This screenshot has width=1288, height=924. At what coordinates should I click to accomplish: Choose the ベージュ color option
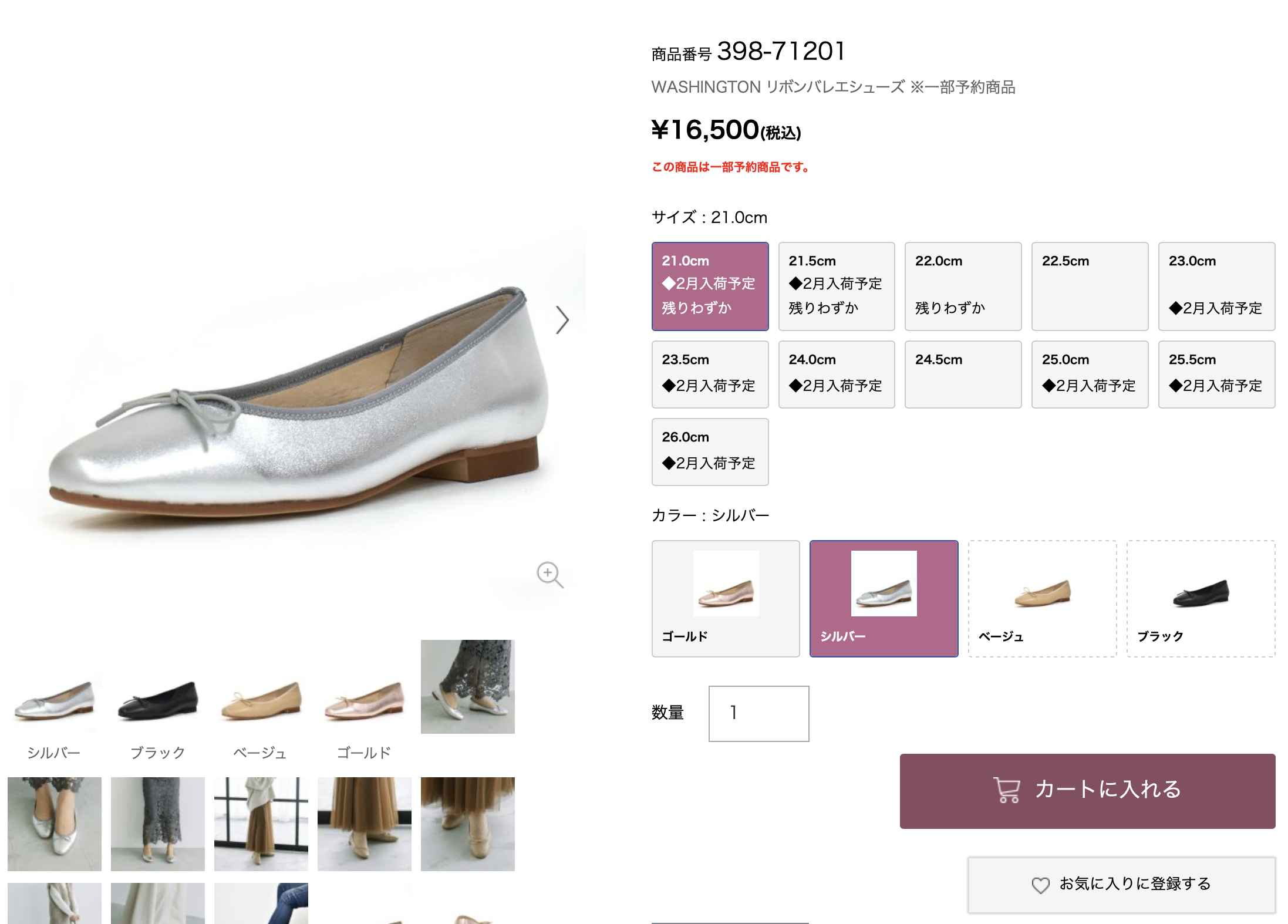click(x=1042, y=598)
